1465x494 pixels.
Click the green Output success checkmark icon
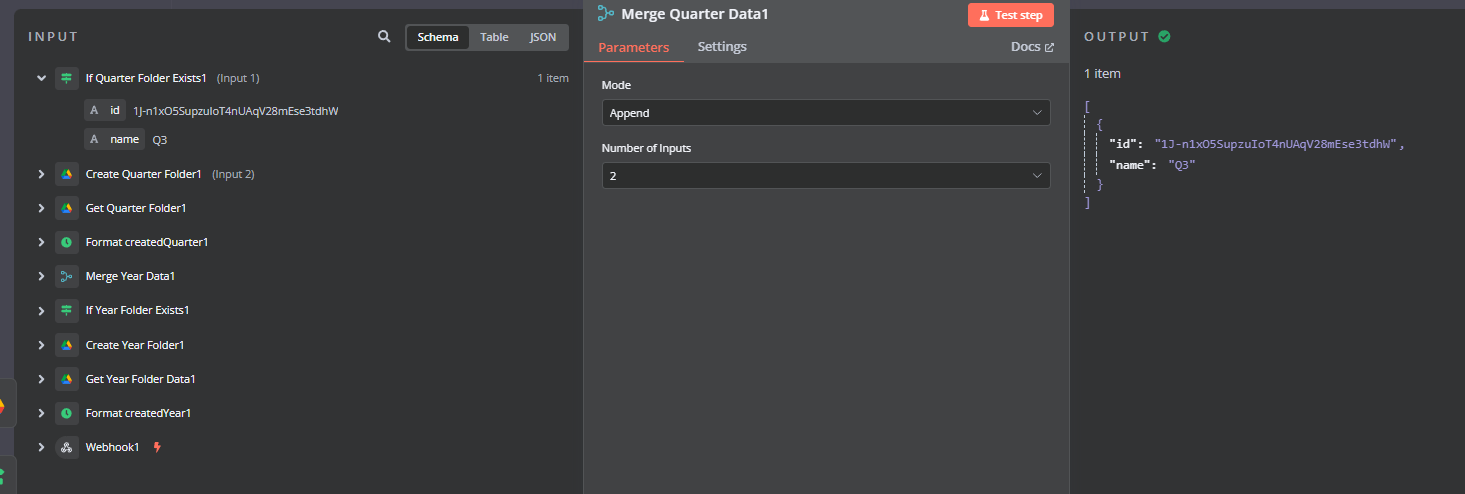coord(1164,36)
